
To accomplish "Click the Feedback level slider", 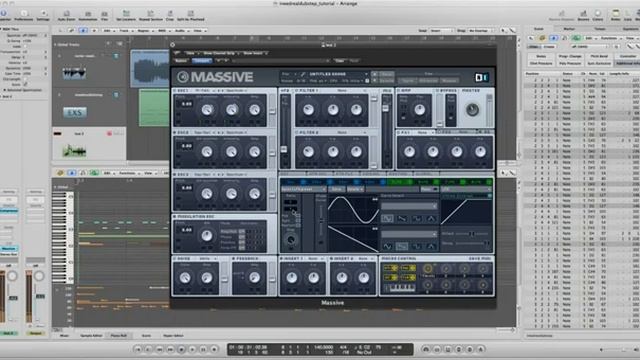I will [272, 279].
